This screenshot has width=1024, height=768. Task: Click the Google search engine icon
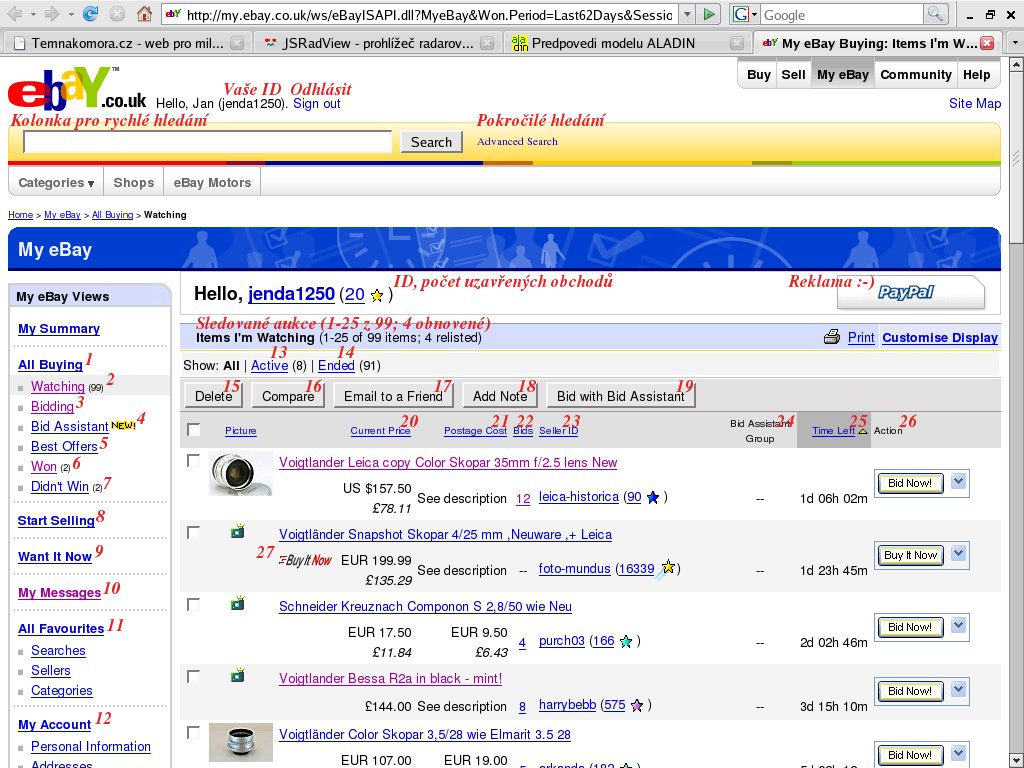pyautogui.click(x=740, y=14)
